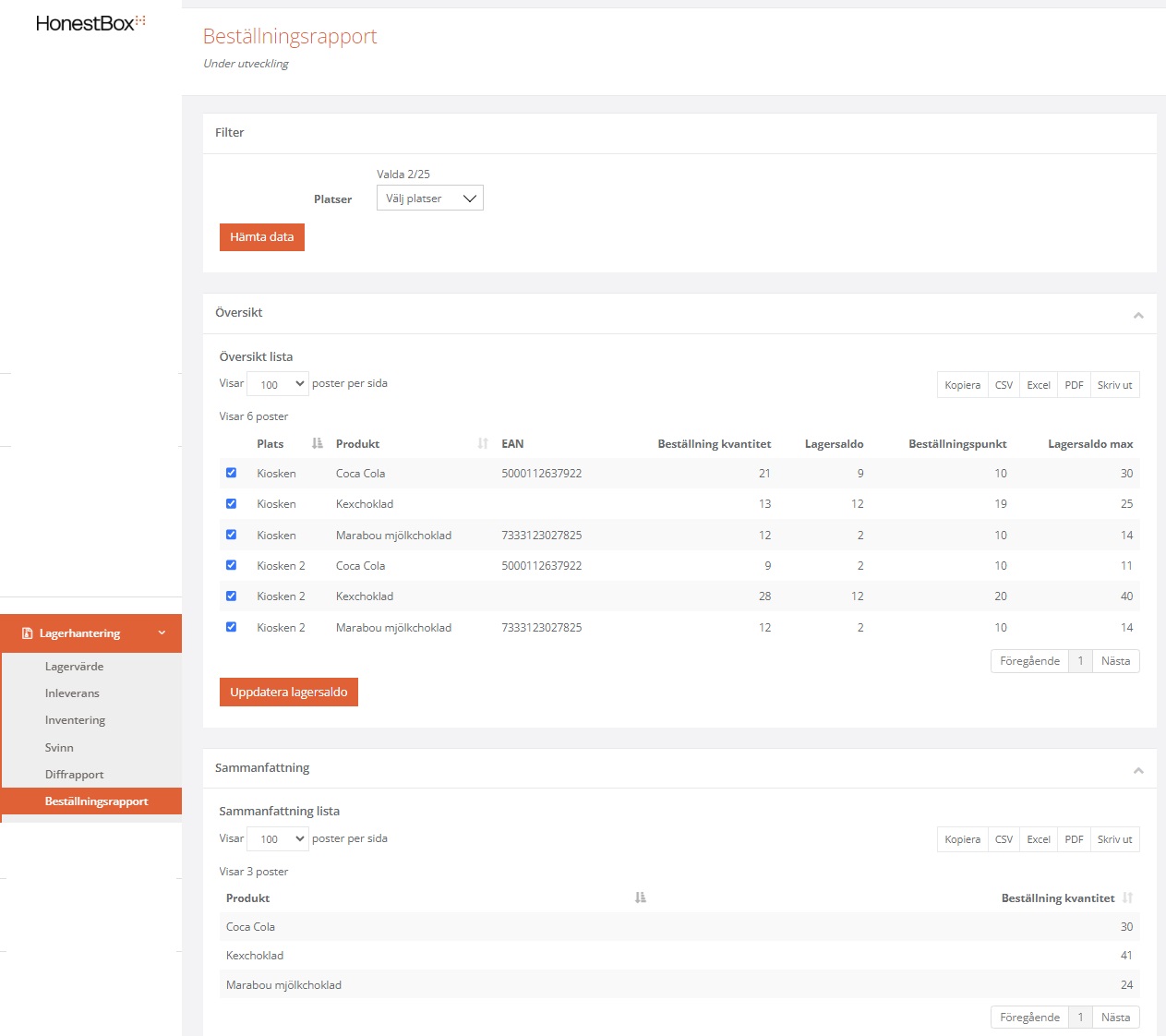The height and width of the screenshot is (1036, 1166).
Task: Uncheck the Kiosken Coca Cola row checkbox
Action: (232, 473)
